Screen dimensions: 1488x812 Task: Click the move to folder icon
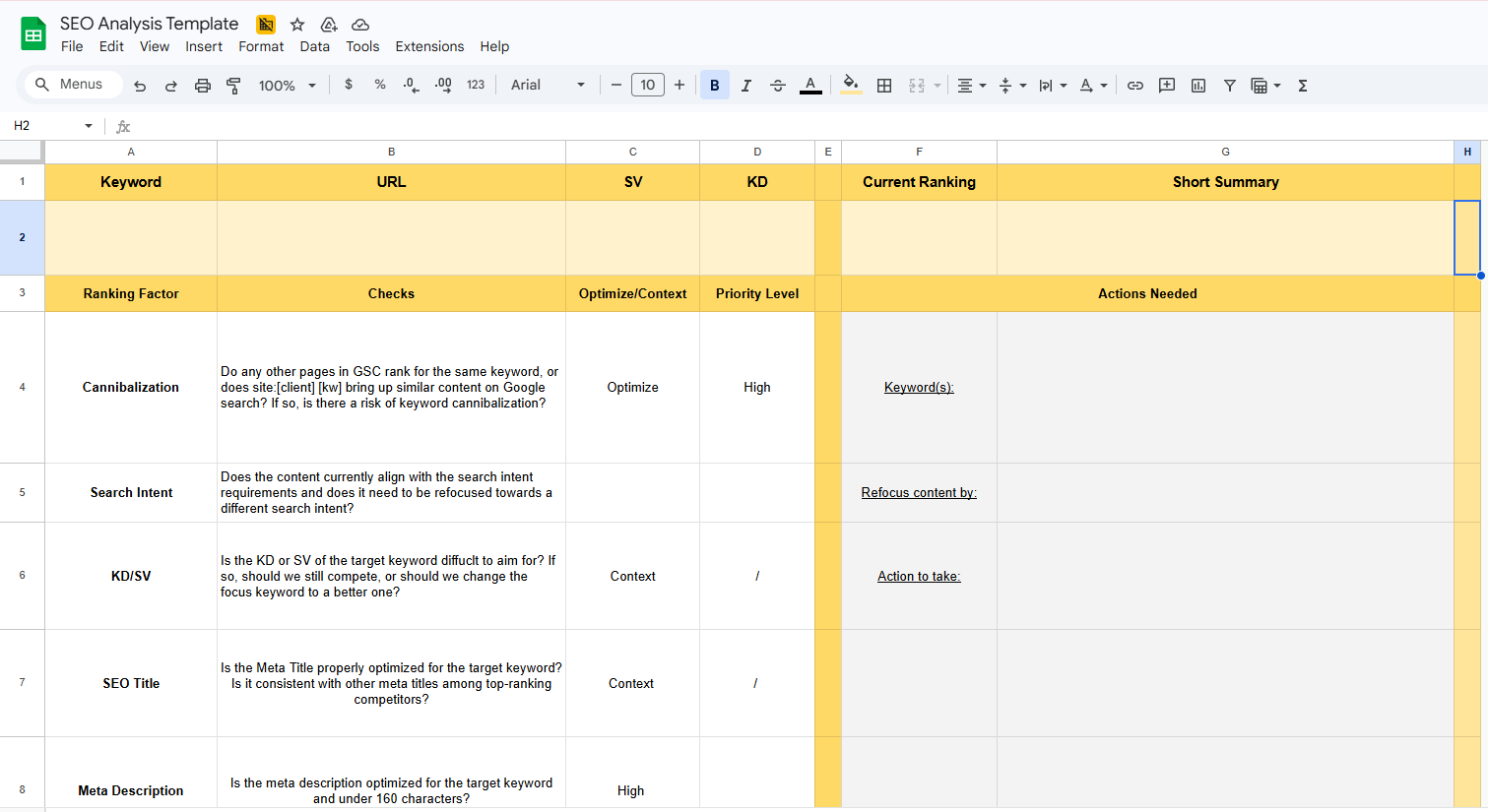tap(329, 24)
